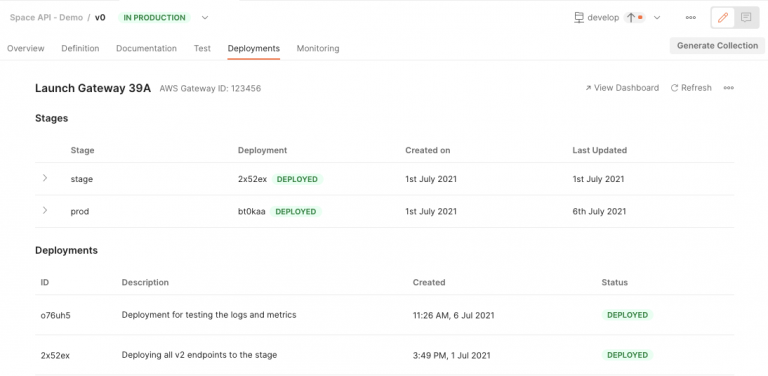Screen dimensions: 768x376
Task: Click the '11:26 AM, 6 Jul 2021' timestamp
Action: [x=454, y=316]
